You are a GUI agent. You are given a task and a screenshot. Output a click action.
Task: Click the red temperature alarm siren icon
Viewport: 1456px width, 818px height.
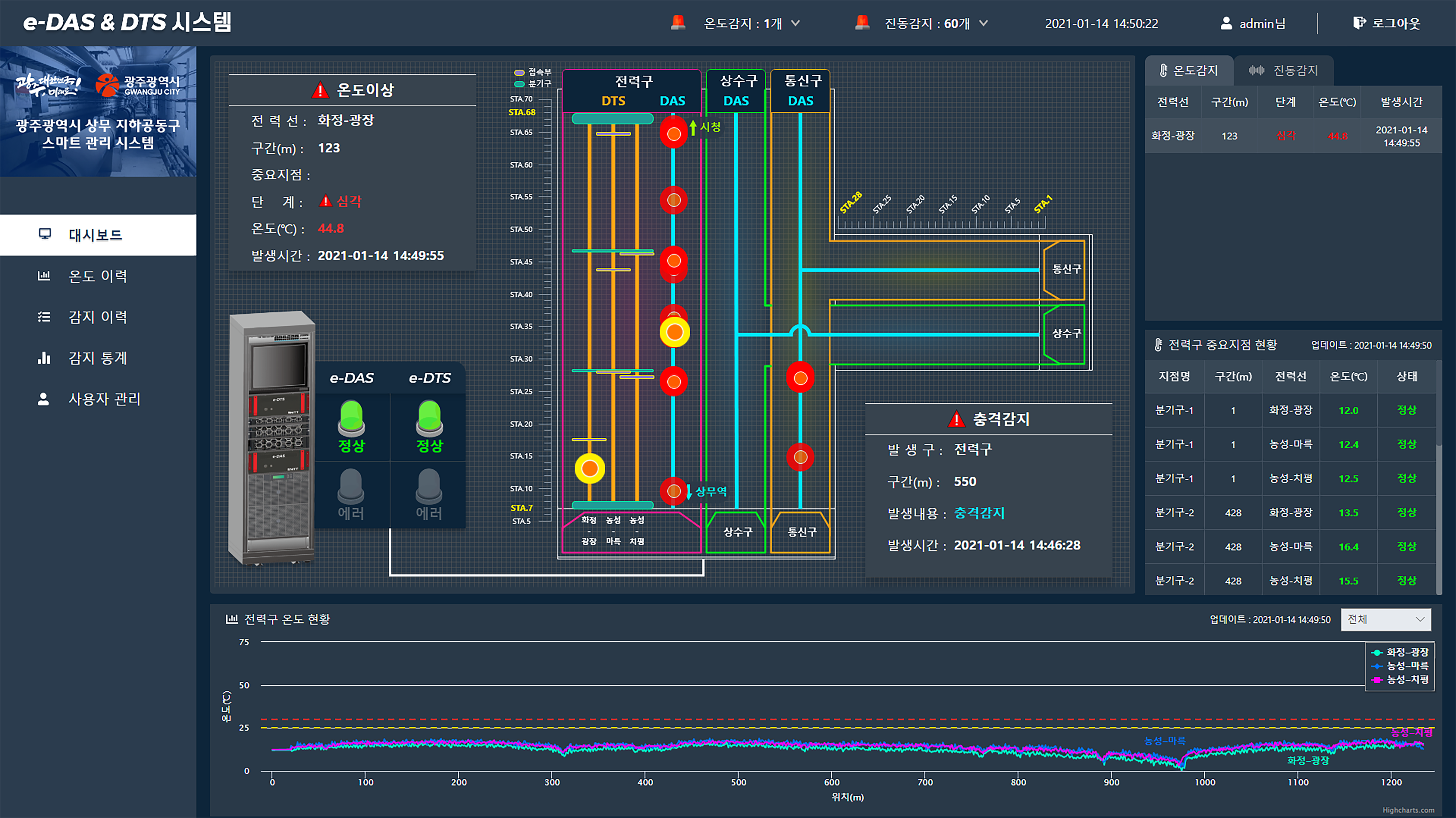coord(678,23)
